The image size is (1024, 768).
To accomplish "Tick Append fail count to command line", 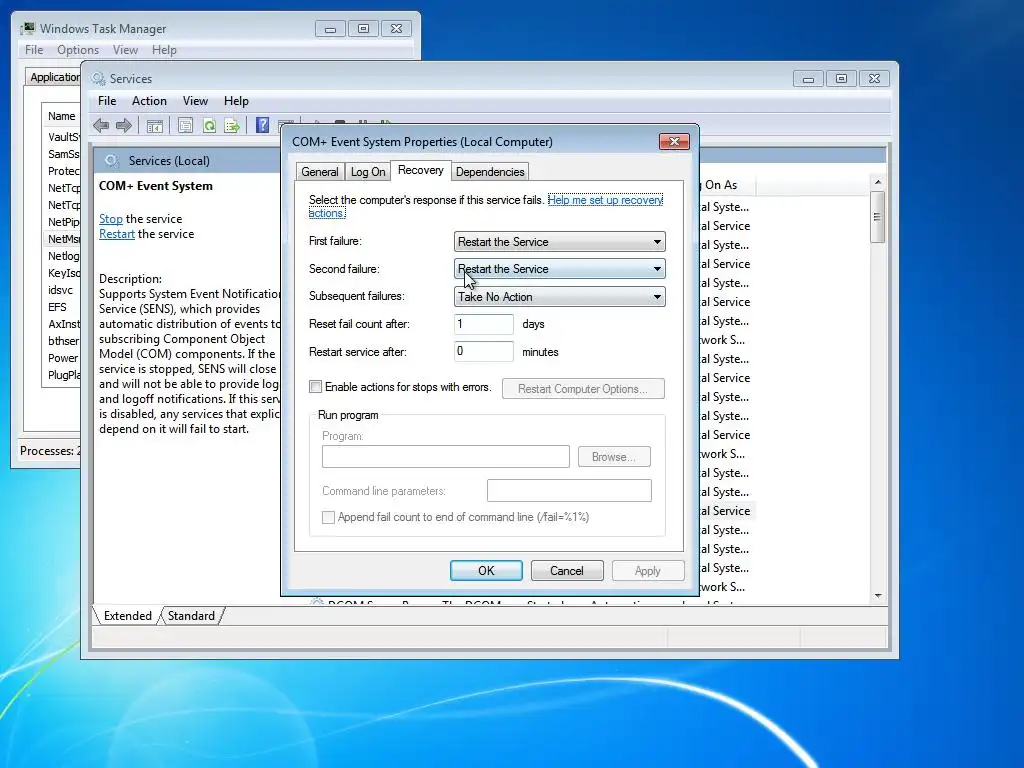I will point(328,517).
